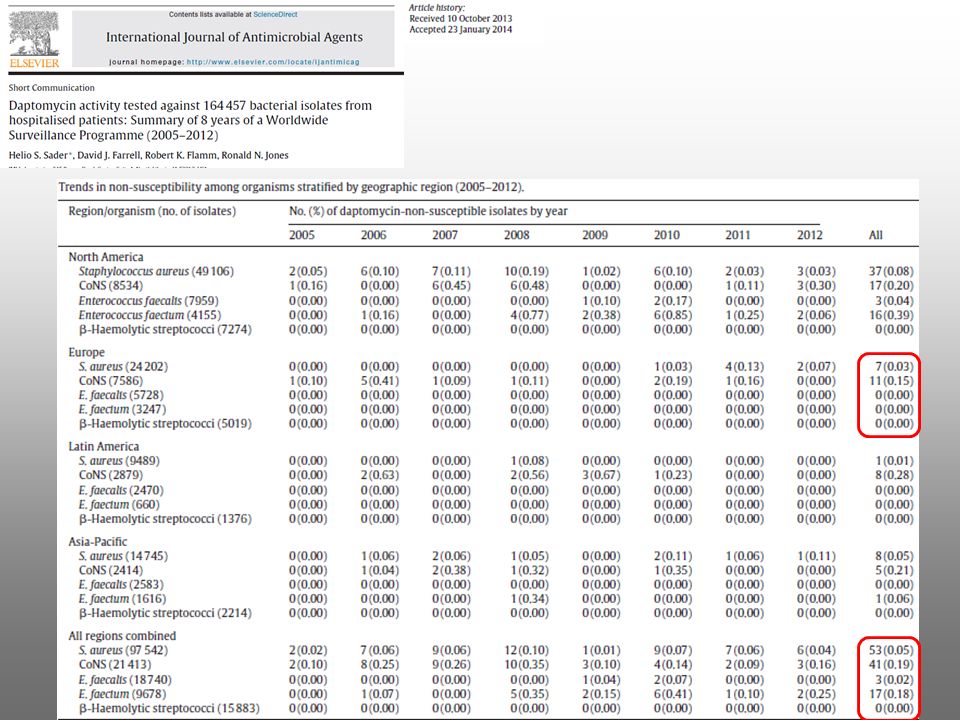Click row label 'β-Haemolytic streptococci (15 883)'

[x=169, y=708]
